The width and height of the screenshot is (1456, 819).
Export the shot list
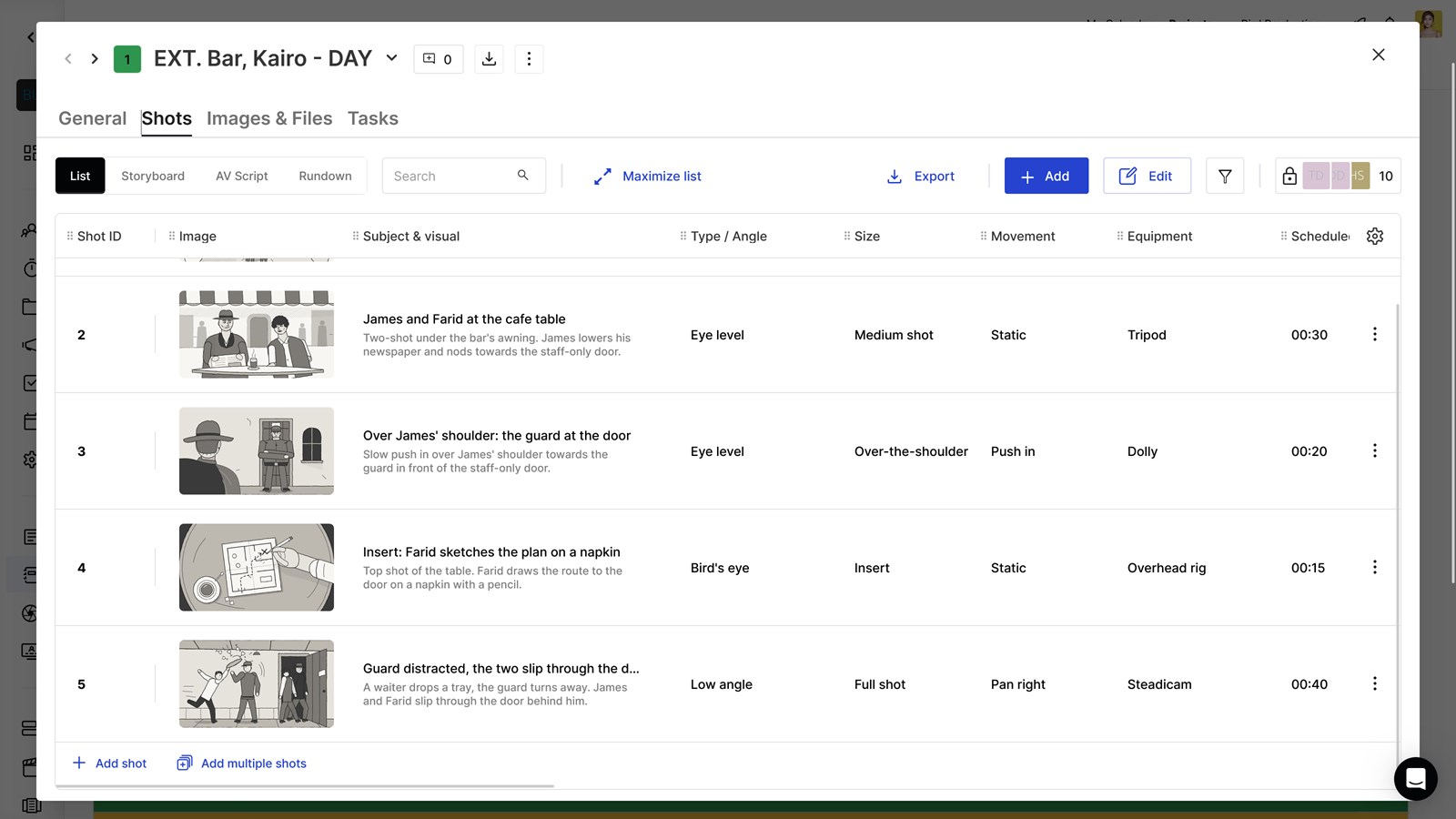click(x=920, y=177)
